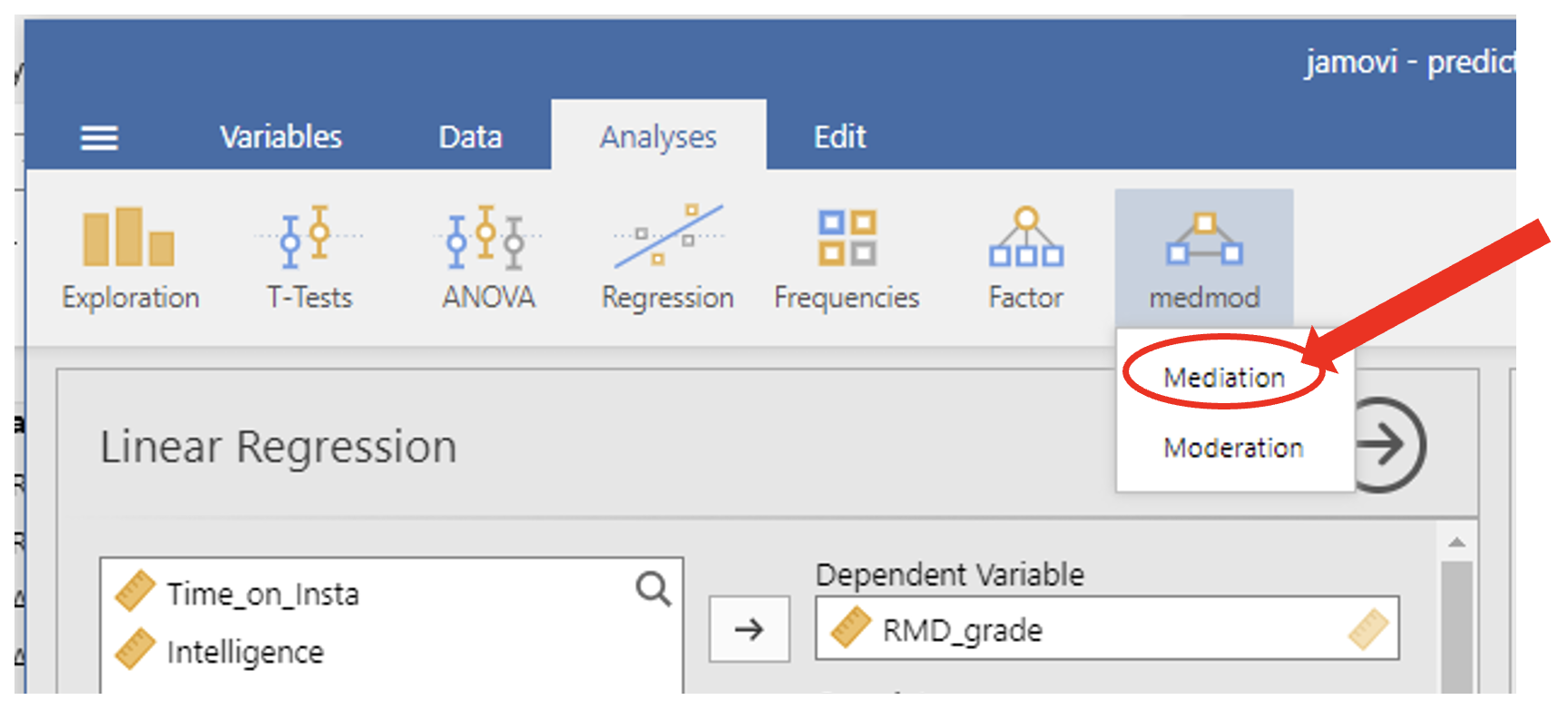Viewport: 1568px width, 710px height.
Task: Open the Factor analyses menu
Action: click(1025, 259)
